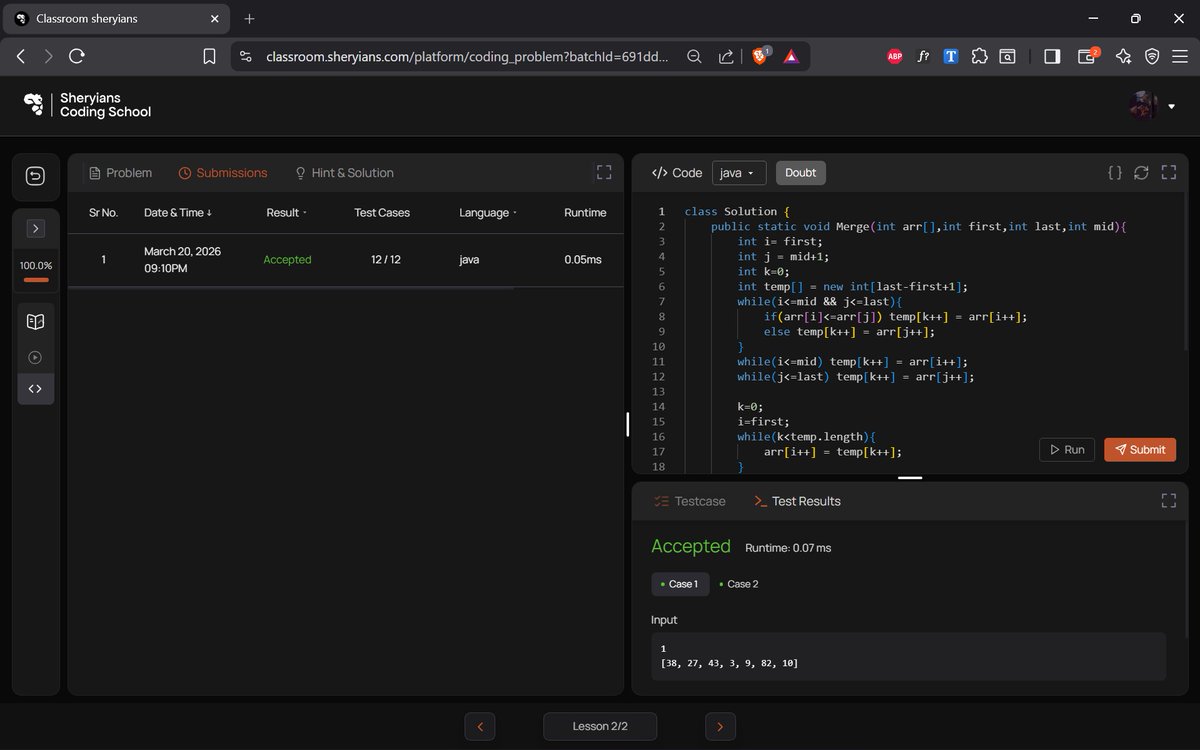Switch to the Problem tab
Viewport: 1200px width, 750px height.
(x=120, y=173)
